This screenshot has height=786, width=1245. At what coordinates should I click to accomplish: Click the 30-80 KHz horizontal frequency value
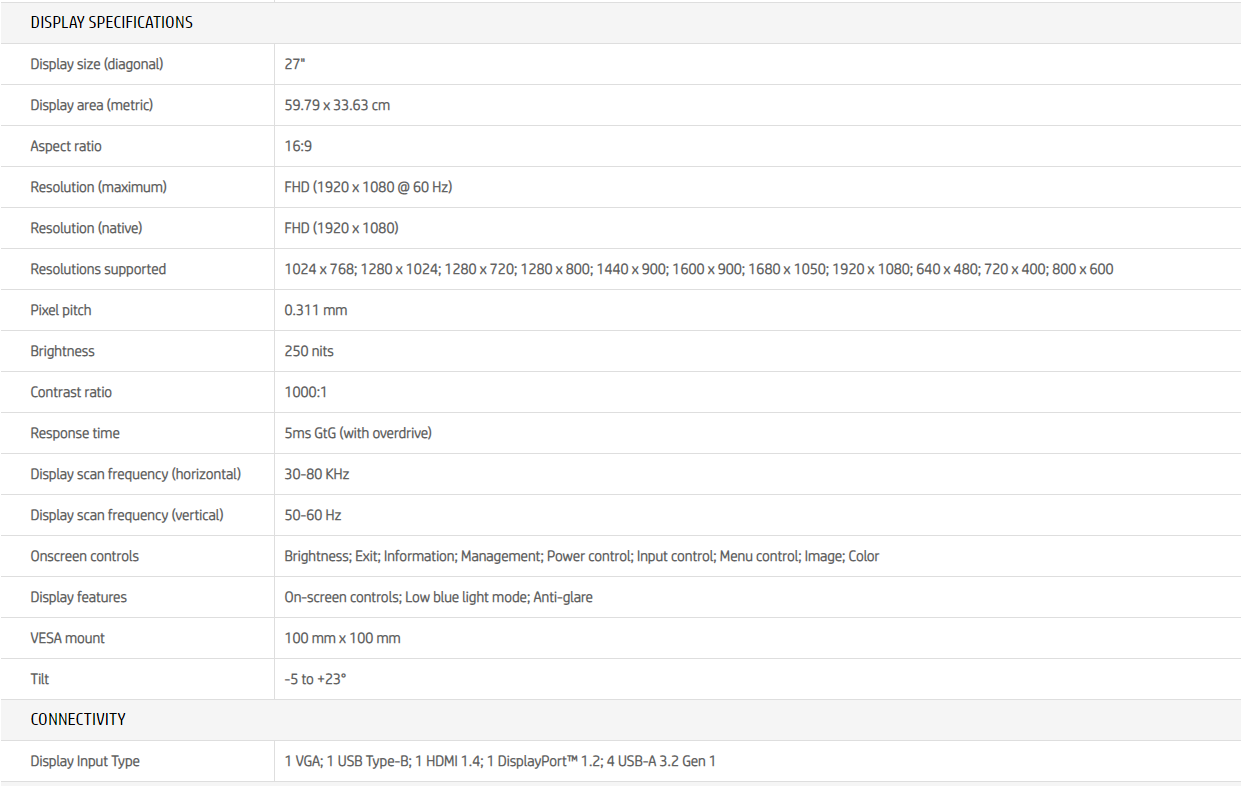316,474
